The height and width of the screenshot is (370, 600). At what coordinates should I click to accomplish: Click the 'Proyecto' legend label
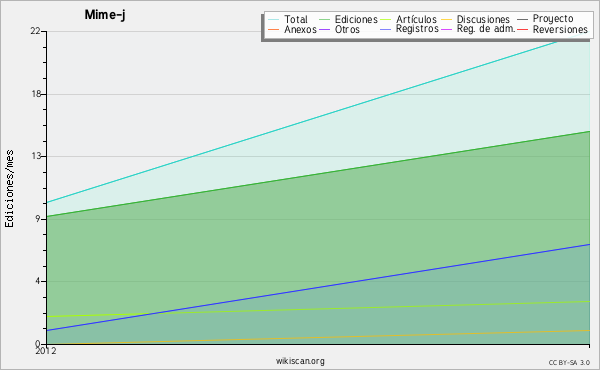click(553, 19)
